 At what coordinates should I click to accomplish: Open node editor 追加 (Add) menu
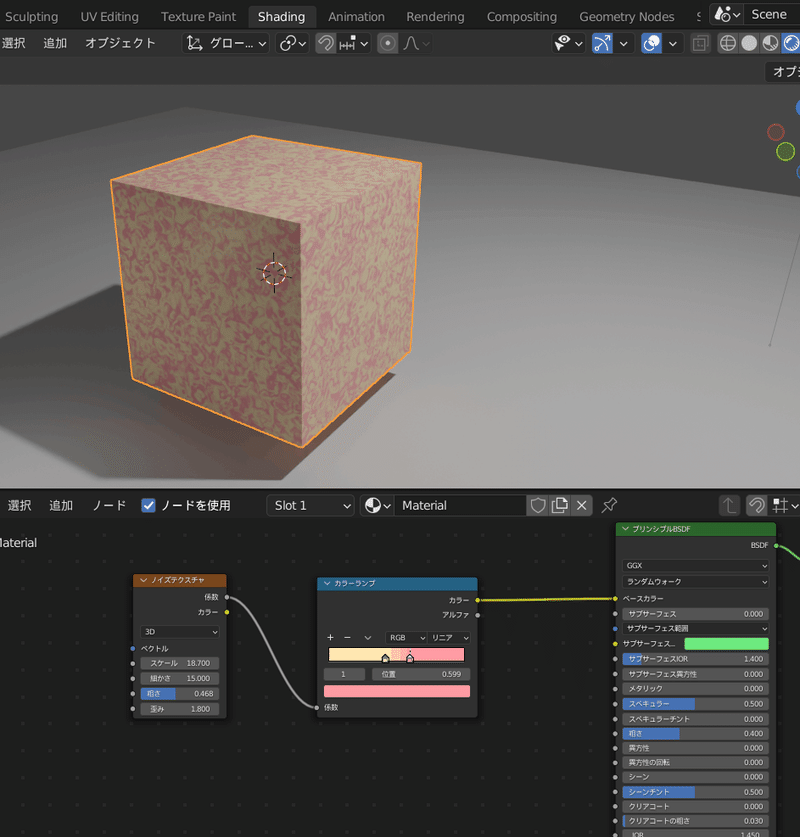61,506
